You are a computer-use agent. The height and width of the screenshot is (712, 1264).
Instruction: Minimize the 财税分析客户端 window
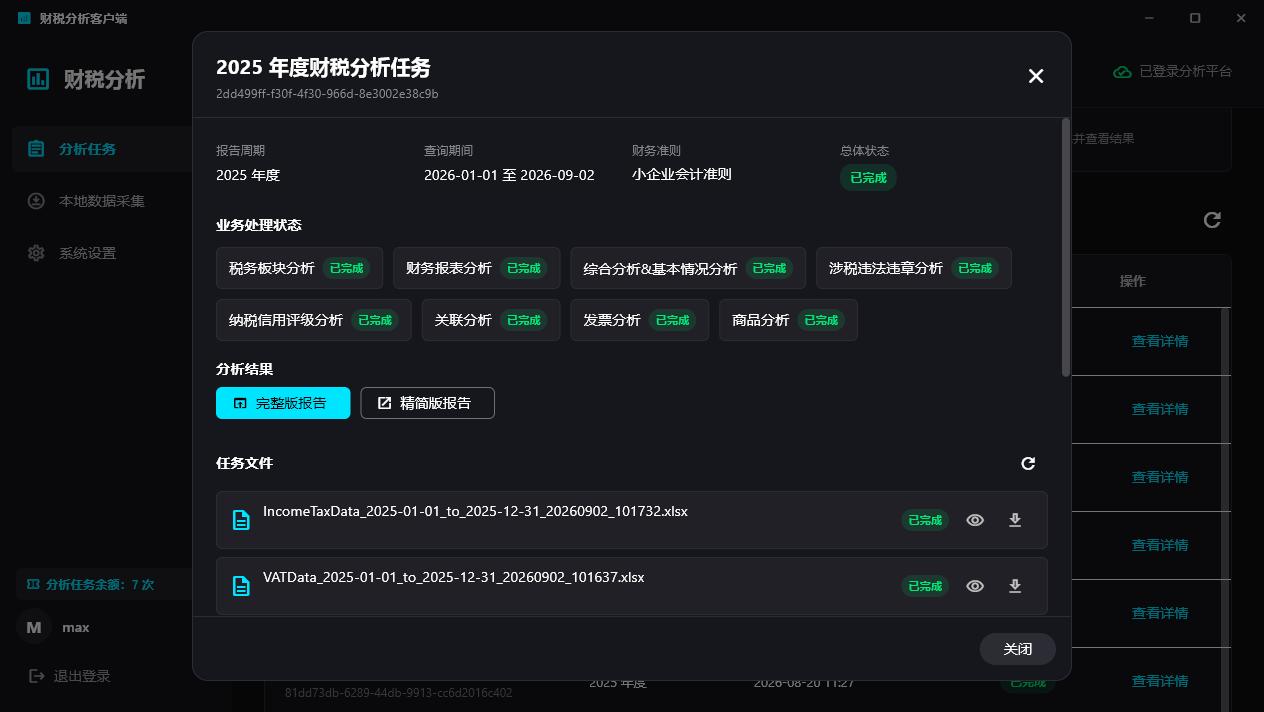1150,18
